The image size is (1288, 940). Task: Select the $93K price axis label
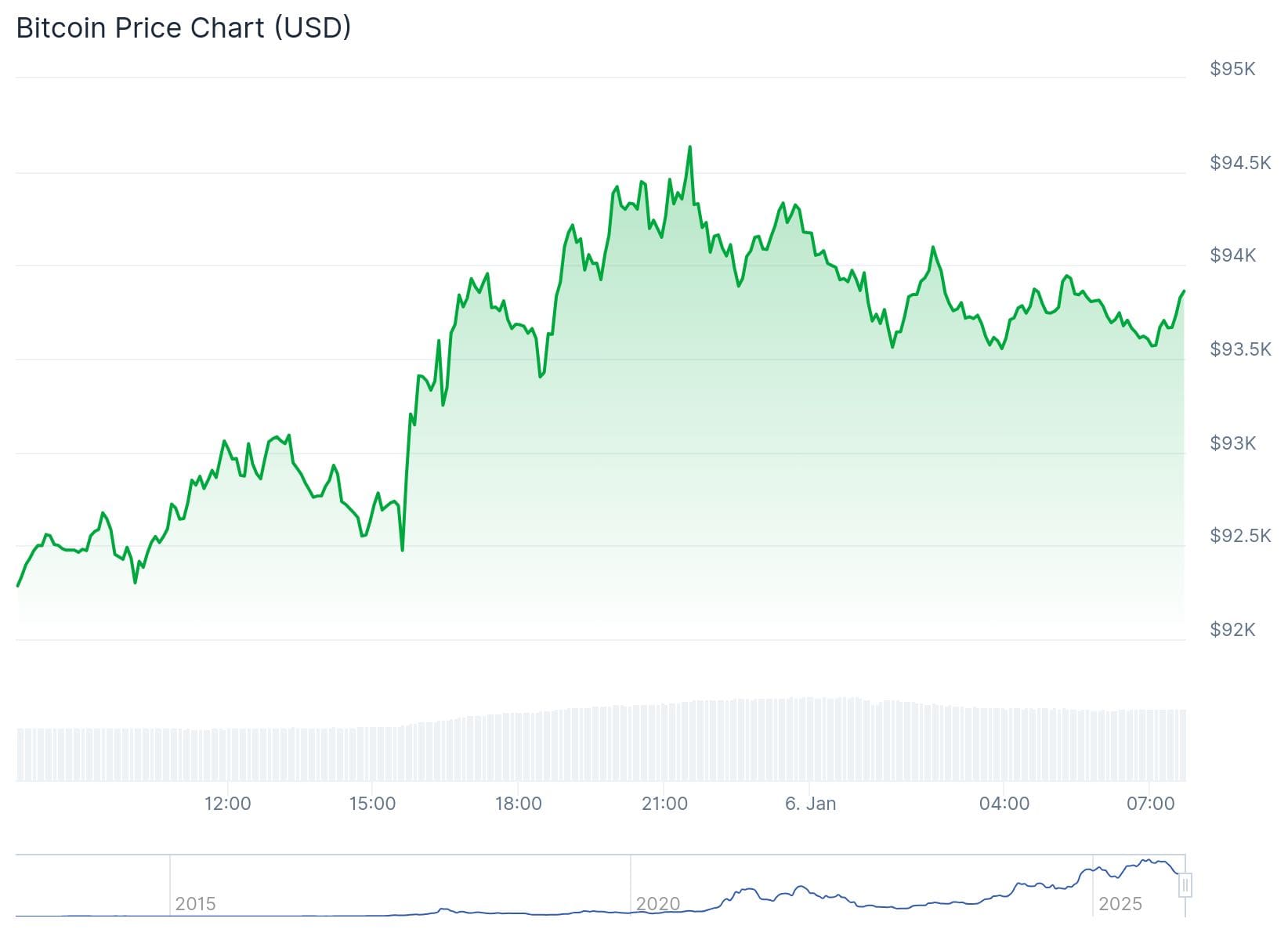(1232, 443)
